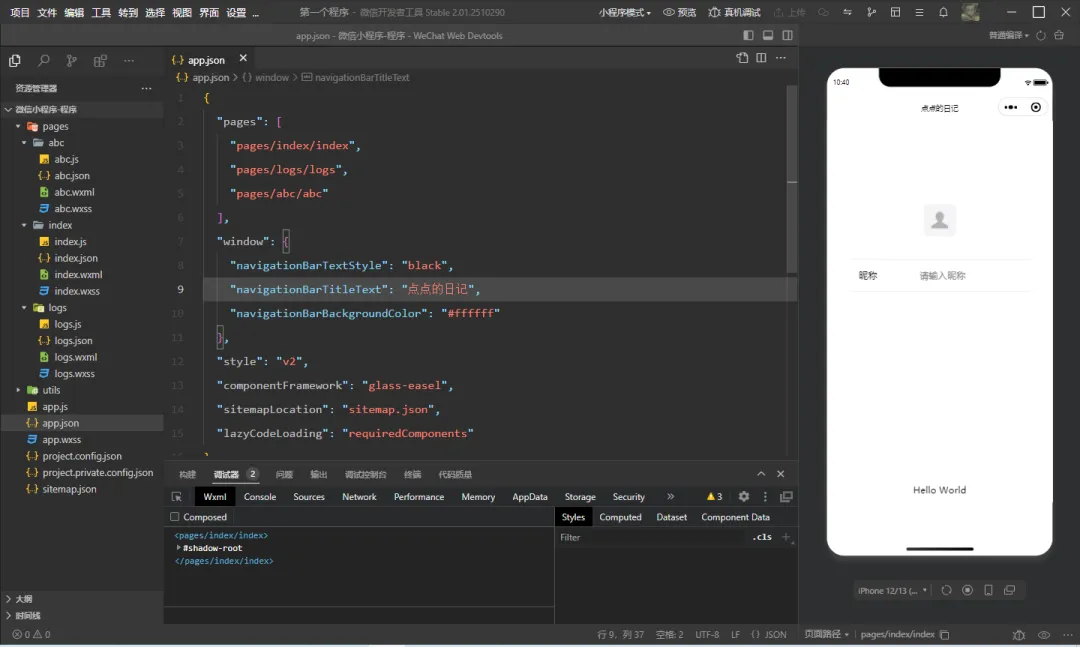
Task: Open the 工具 (Tools) menu
Action: click(x=101, y=12)
